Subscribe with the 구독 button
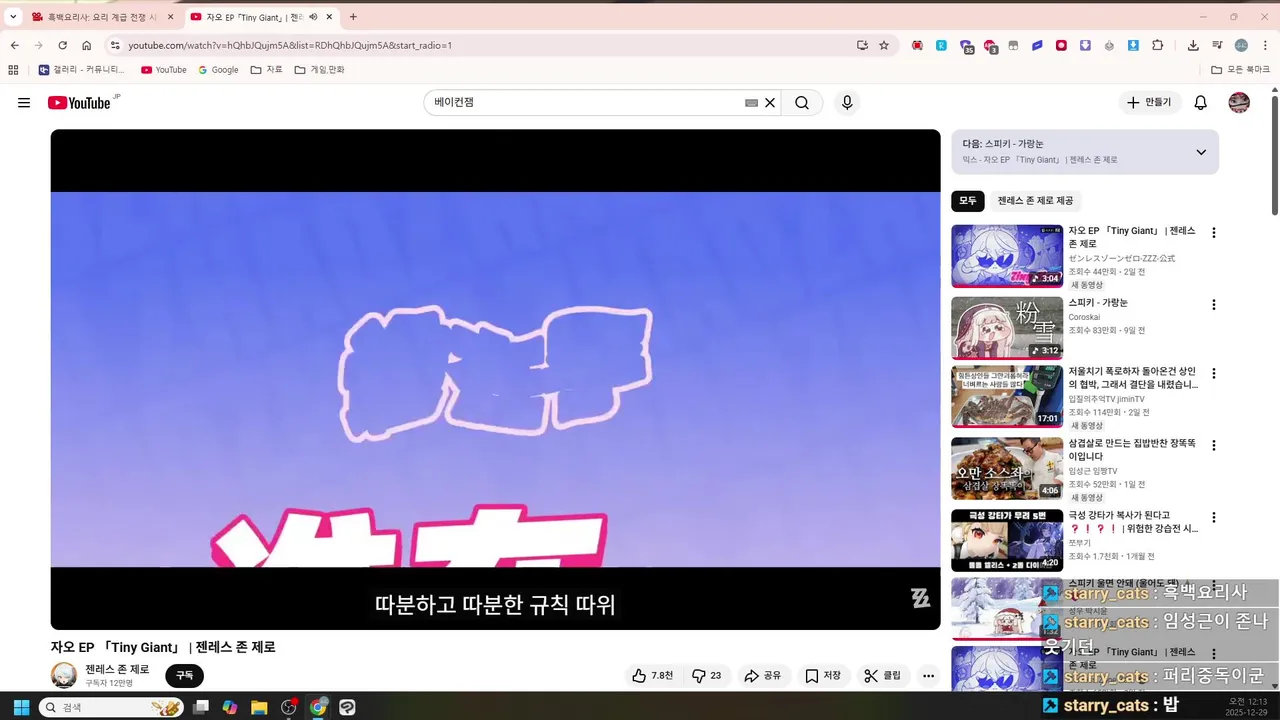Viewport: 1280px width, 720px height. coord(184,676)
